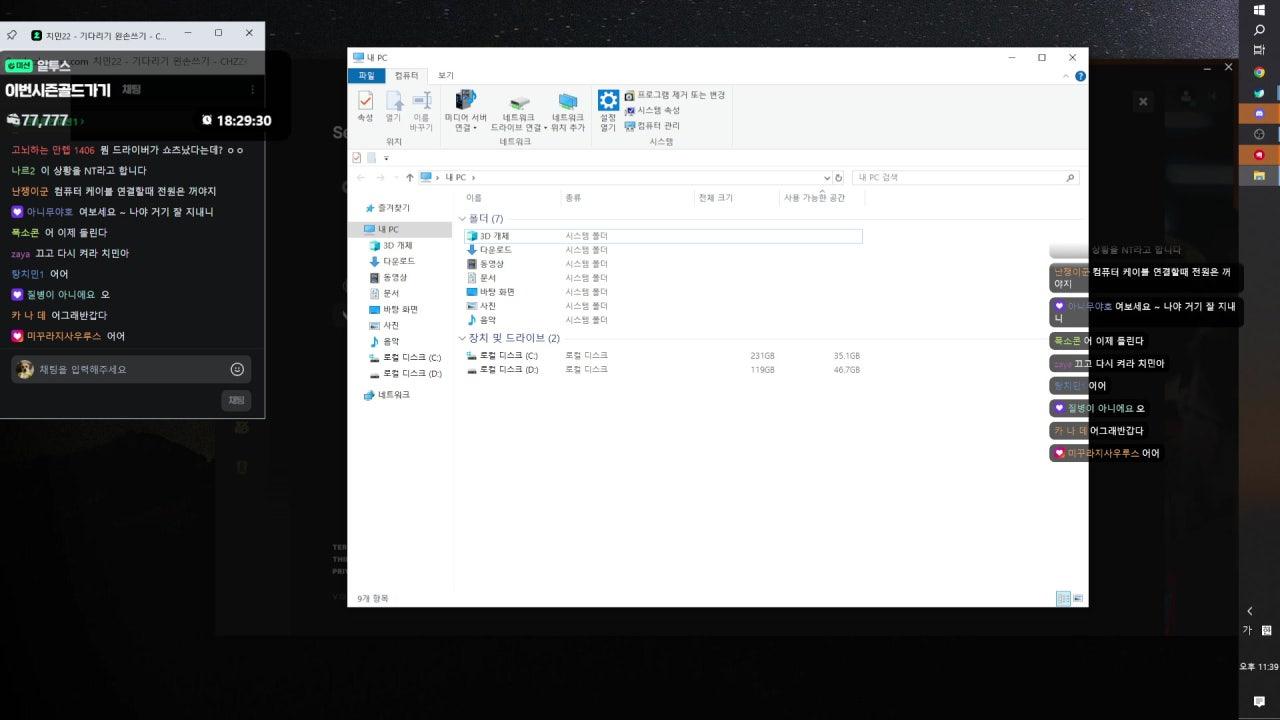Click the refresh button beside address bar
Image resolution: width=1280 pixels, height=720 pixels.
click(x=839, y=178)
